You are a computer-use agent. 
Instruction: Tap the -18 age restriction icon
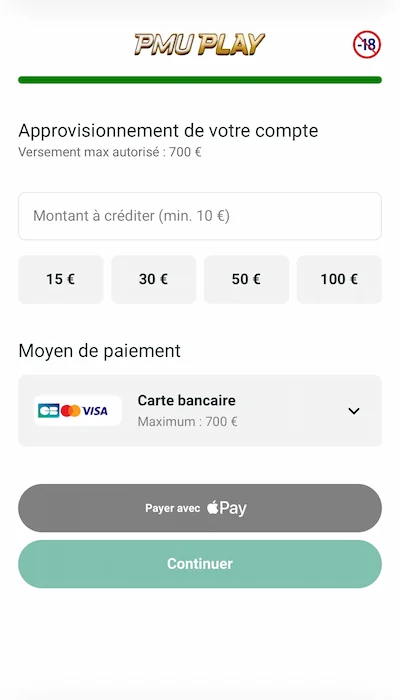[x=367, y=45]
